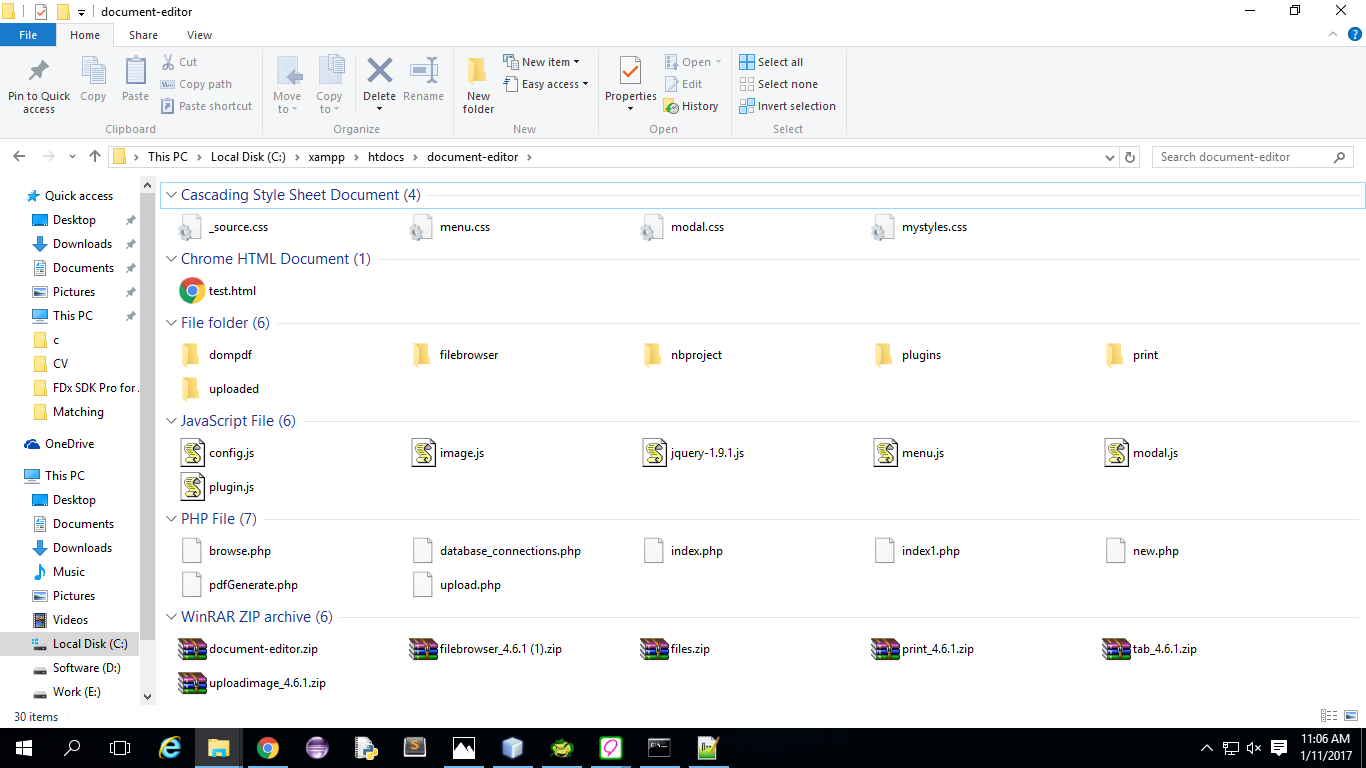The height and width of the screenshot is (768, 1366).
Task: Click xampp breadcrumb in address bar
Action: (x=326, y=157)
